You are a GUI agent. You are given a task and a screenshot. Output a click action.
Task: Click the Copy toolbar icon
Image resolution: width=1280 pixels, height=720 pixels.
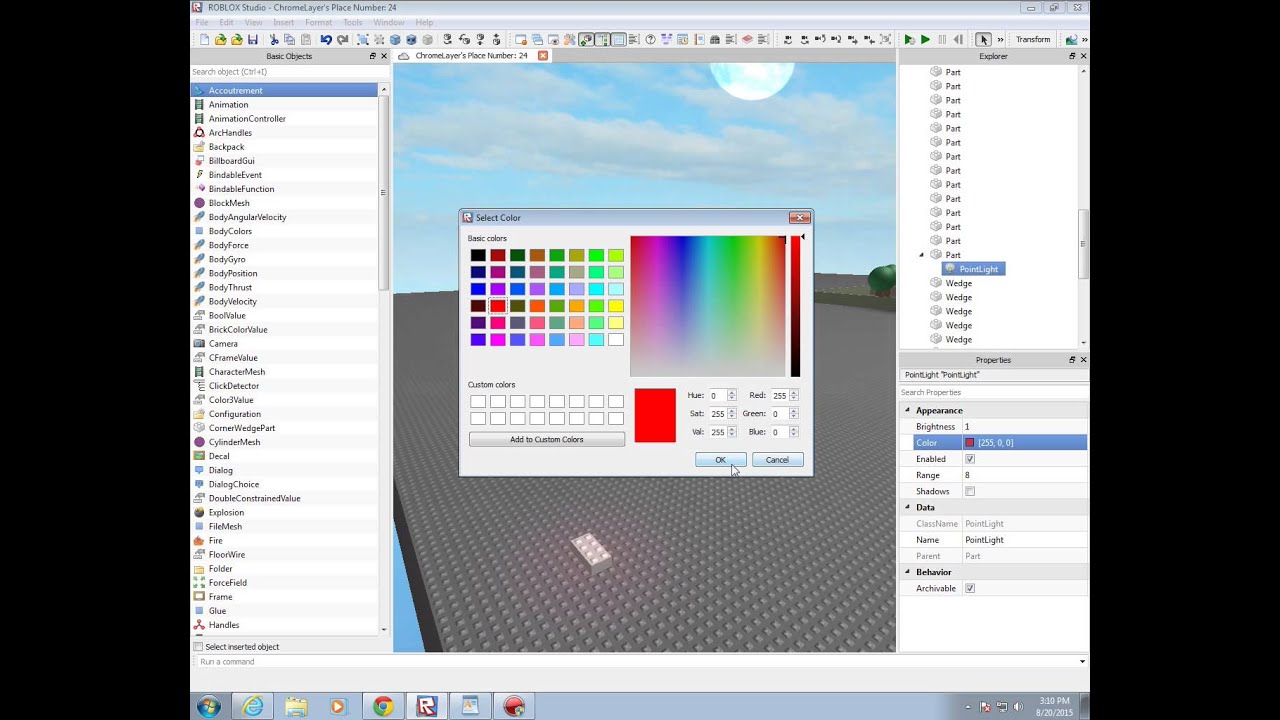[290, 40]
